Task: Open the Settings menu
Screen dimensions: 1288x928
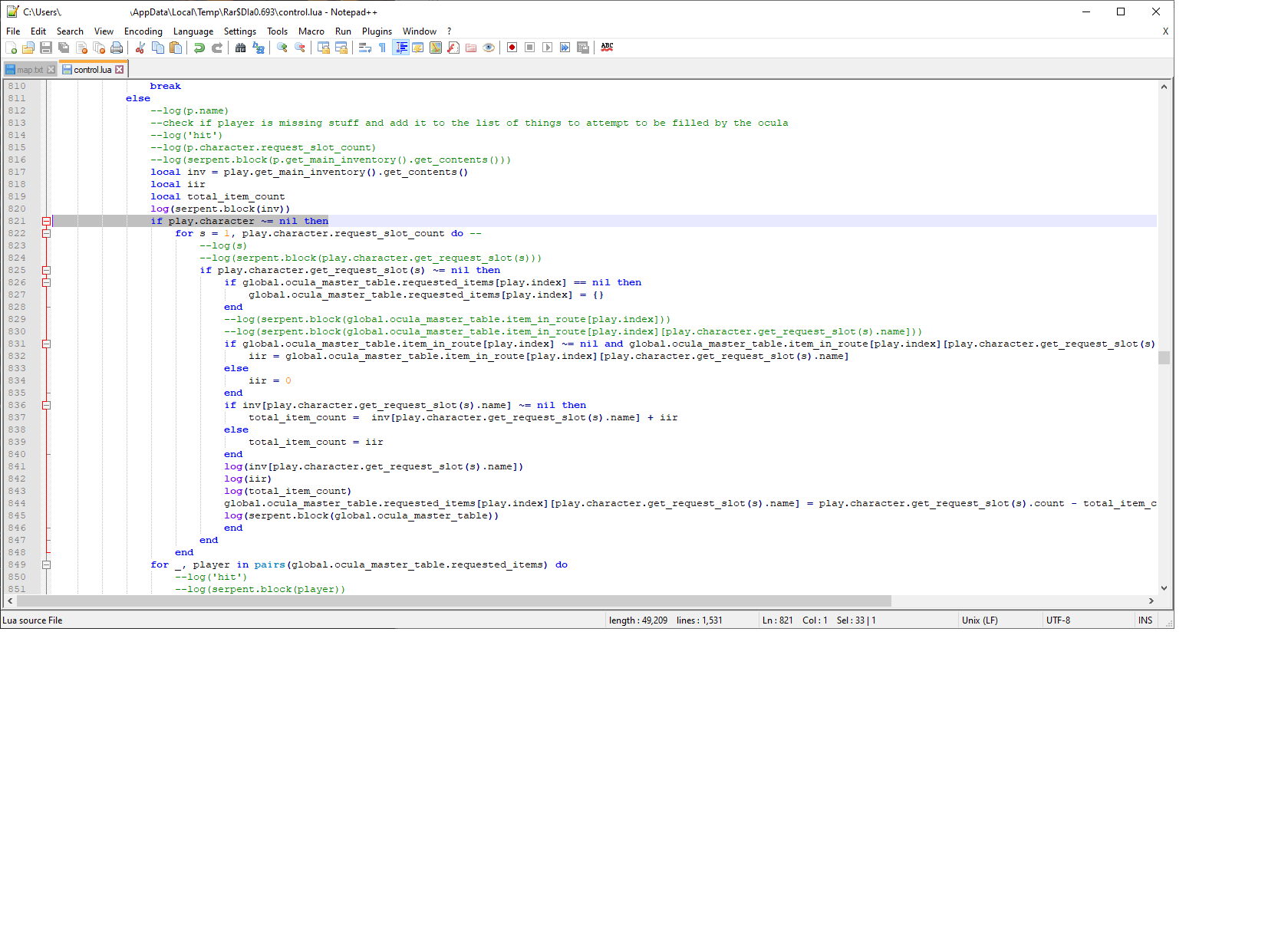Action: (240, 31)
